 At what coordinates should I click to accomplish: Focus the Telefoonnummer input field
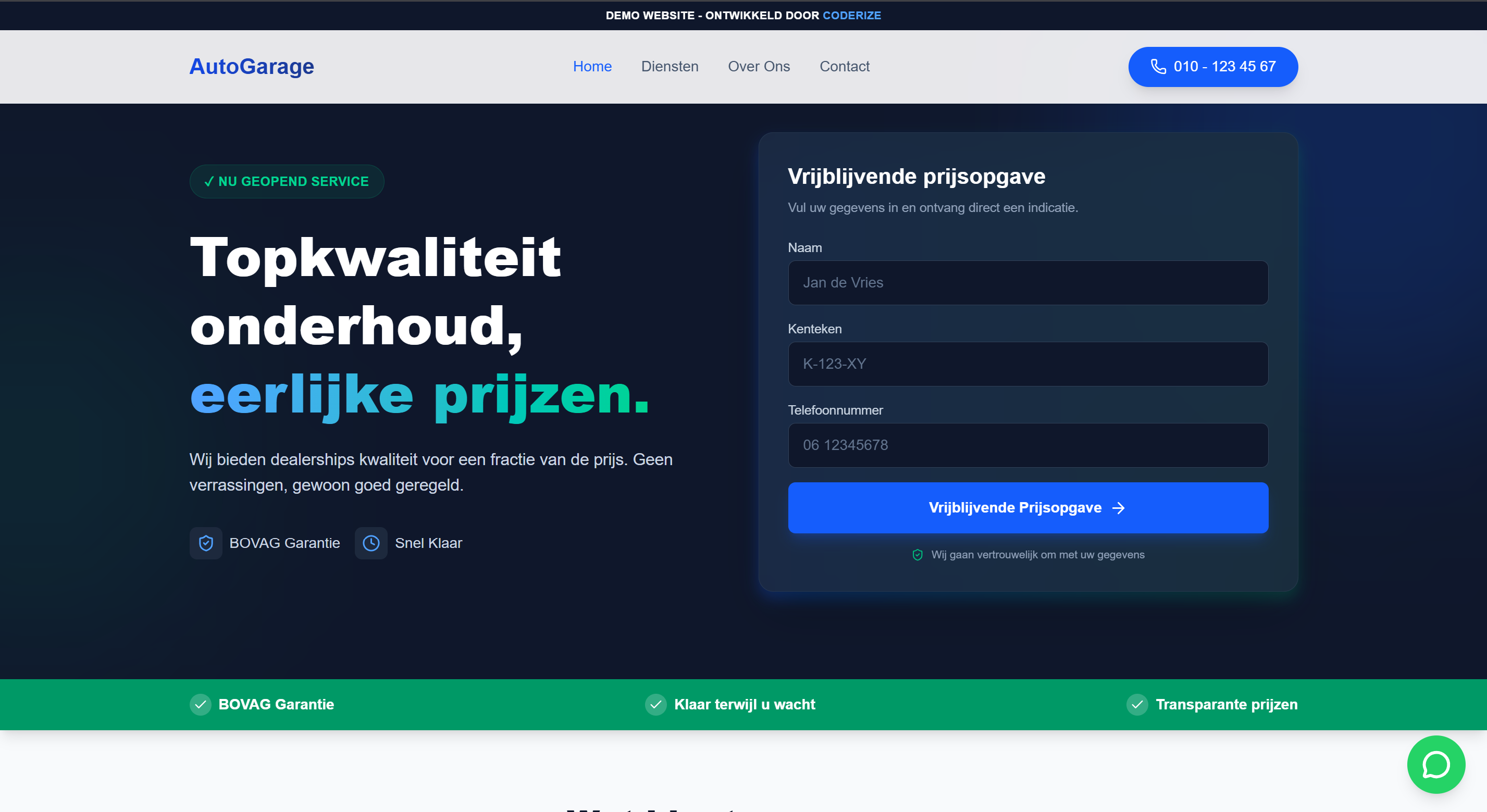[x=1027, y=445]
